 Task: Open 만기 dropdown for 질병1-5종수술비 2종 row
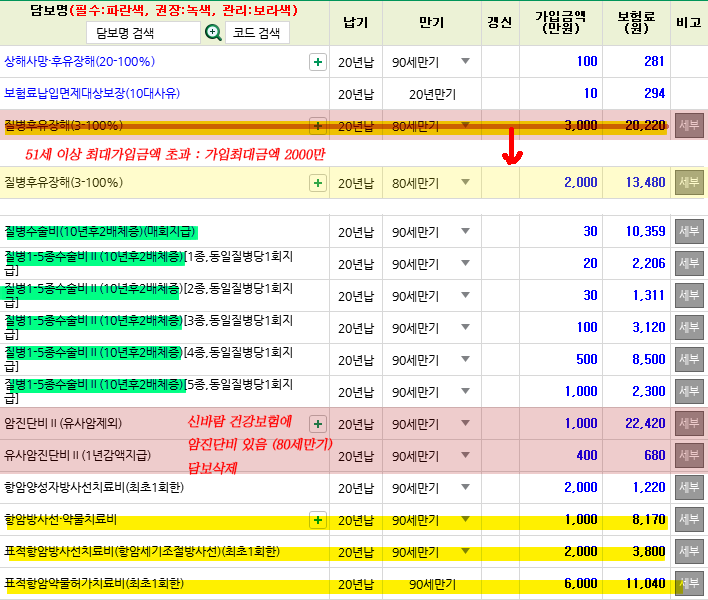(x=466, y=295)
